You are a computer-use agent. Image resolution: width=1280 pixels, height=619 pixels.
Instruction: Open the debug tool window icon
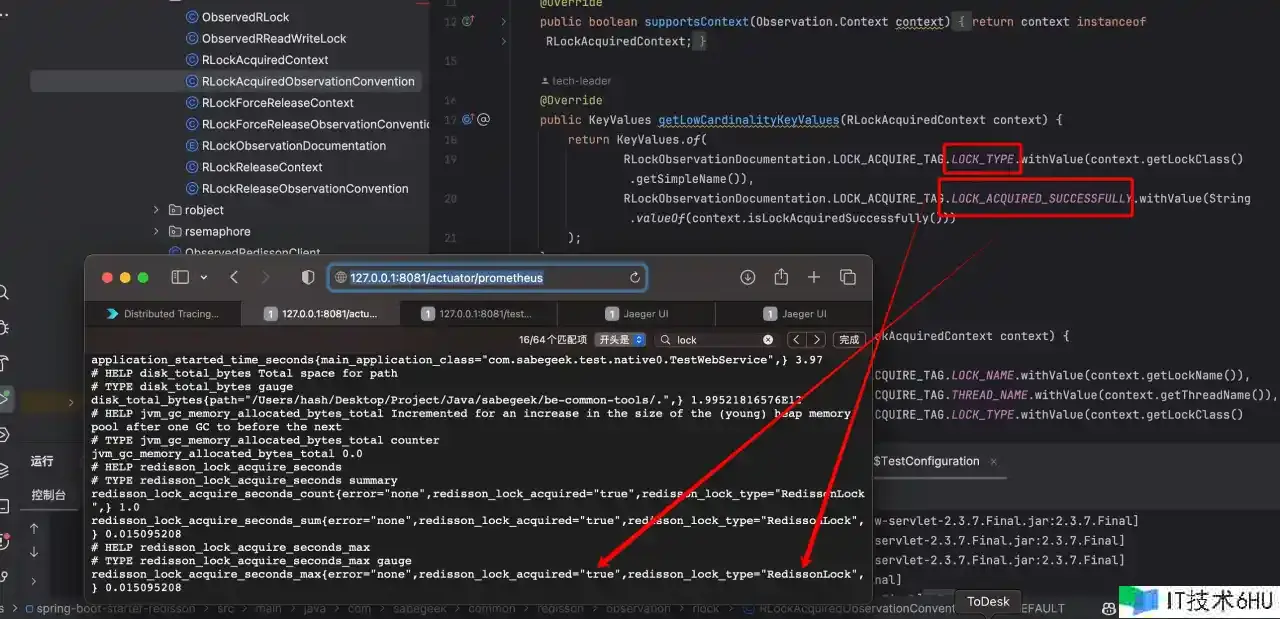(x=5, y=327)
